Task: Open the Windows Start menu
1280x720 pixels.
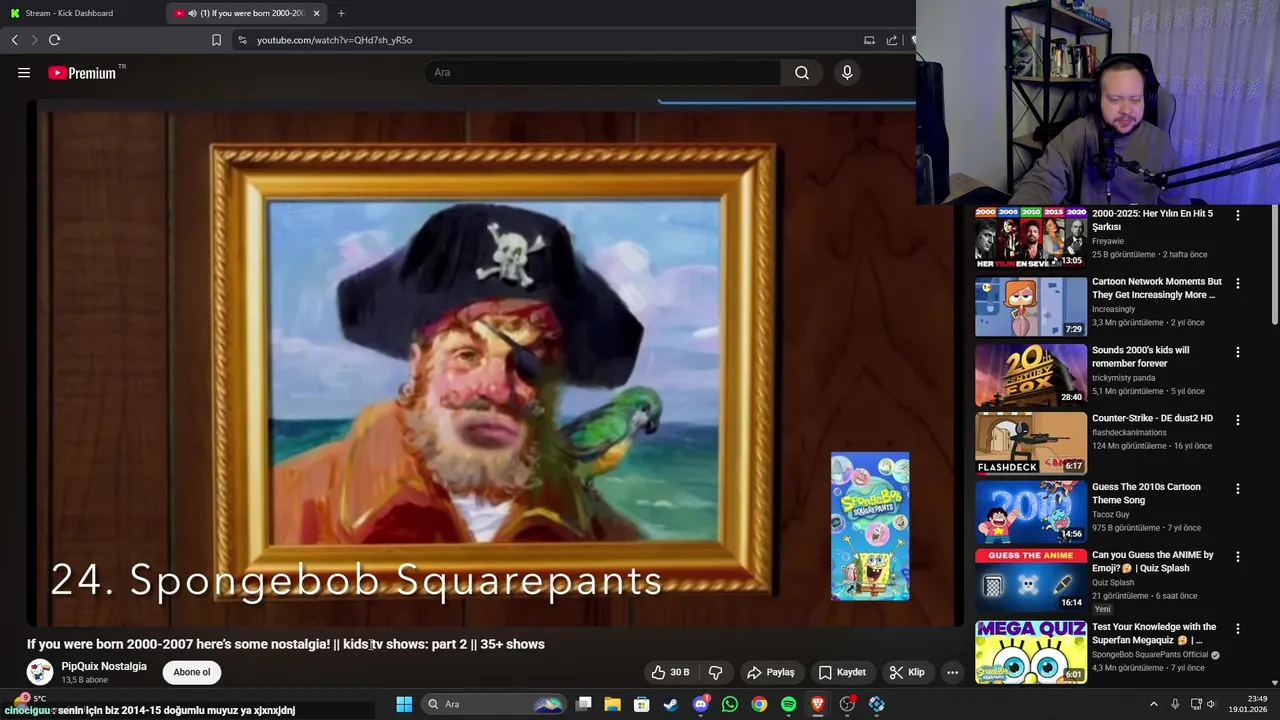Action: point(404,704)
